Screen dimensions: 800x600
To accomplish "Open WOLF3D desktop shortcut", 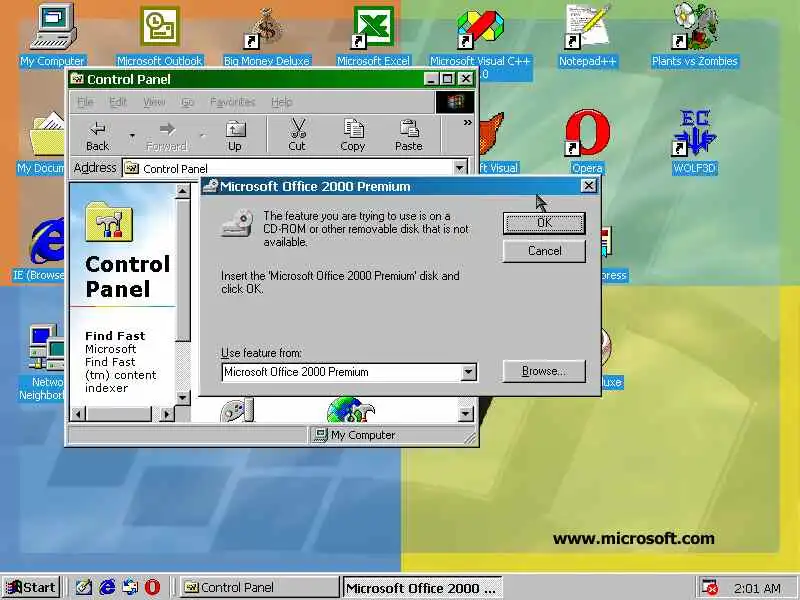I will [694, 141].
